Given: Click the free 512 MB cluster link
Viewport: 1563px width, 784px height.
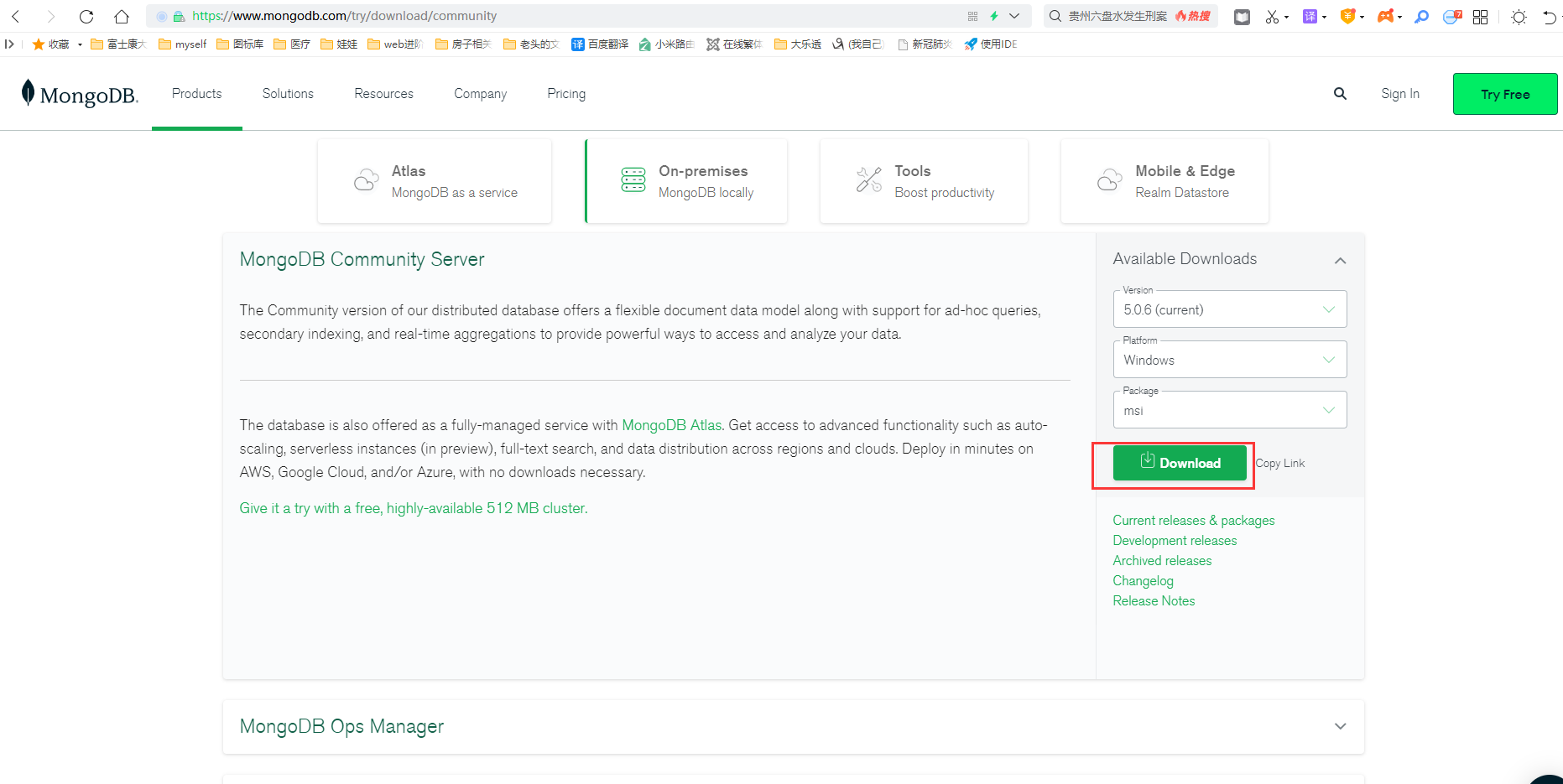Looking at the screenshot, I should click(414, 508).
